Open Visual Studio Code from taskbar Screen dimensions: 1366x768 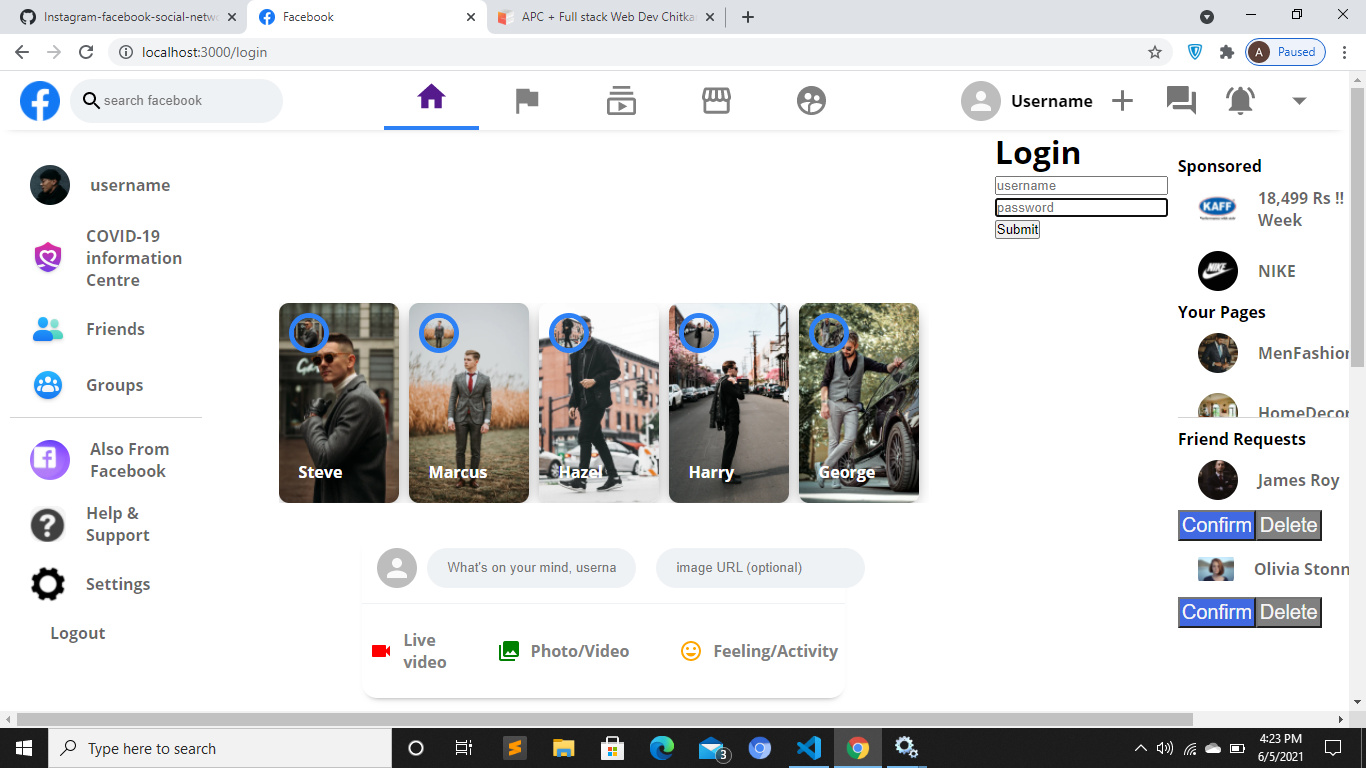pos(808,748)
